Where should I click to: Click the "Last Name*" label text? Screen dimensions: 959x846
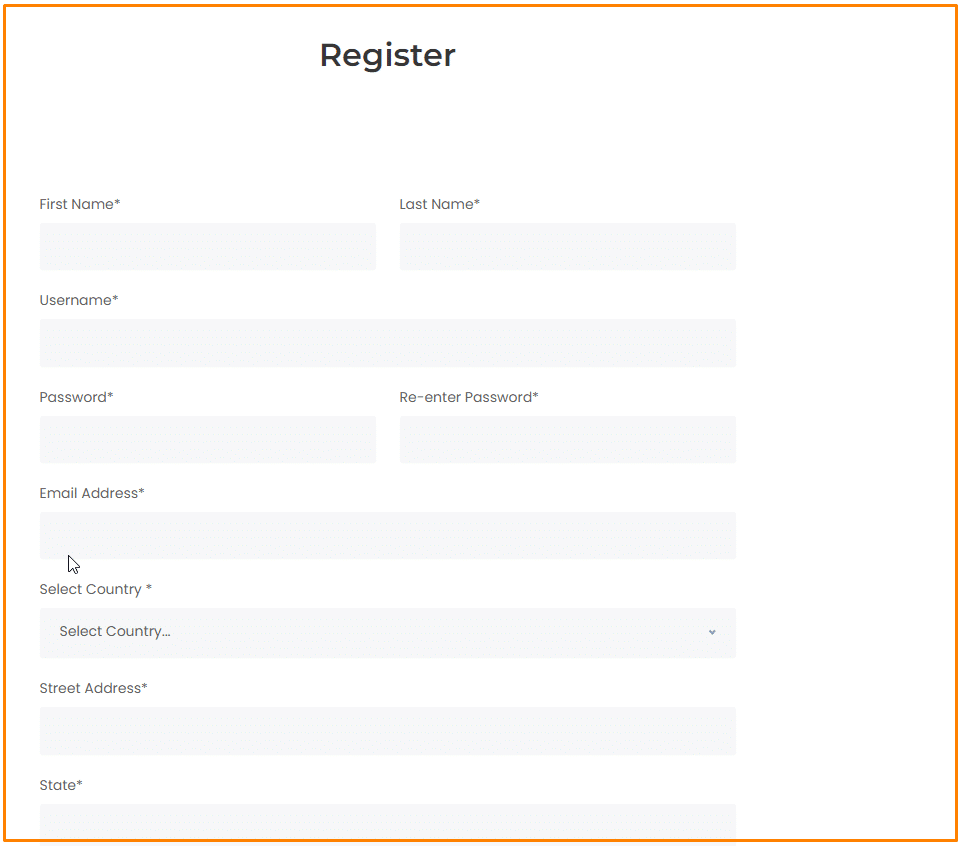click(x=439, y=204)
